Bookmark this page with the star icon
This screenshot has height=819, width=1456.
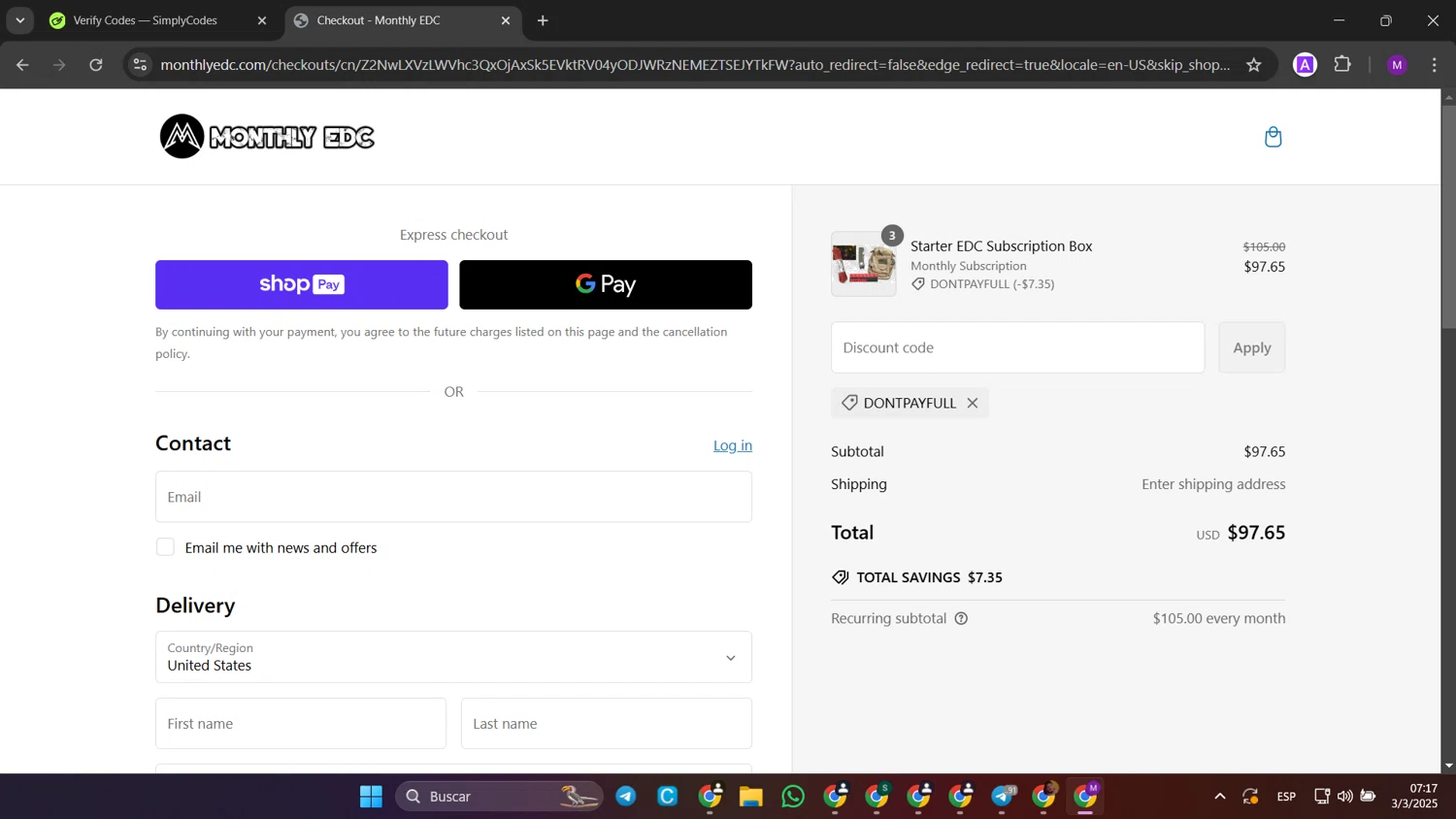click(x=1253, y=65)
